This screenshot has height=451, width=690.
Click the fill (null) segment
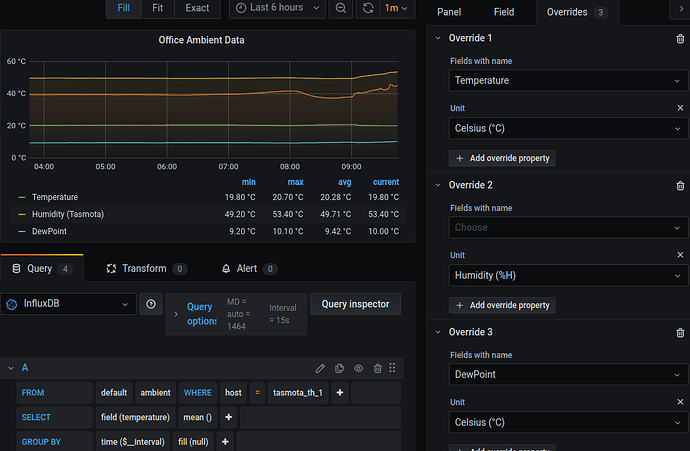coord(193,441)
